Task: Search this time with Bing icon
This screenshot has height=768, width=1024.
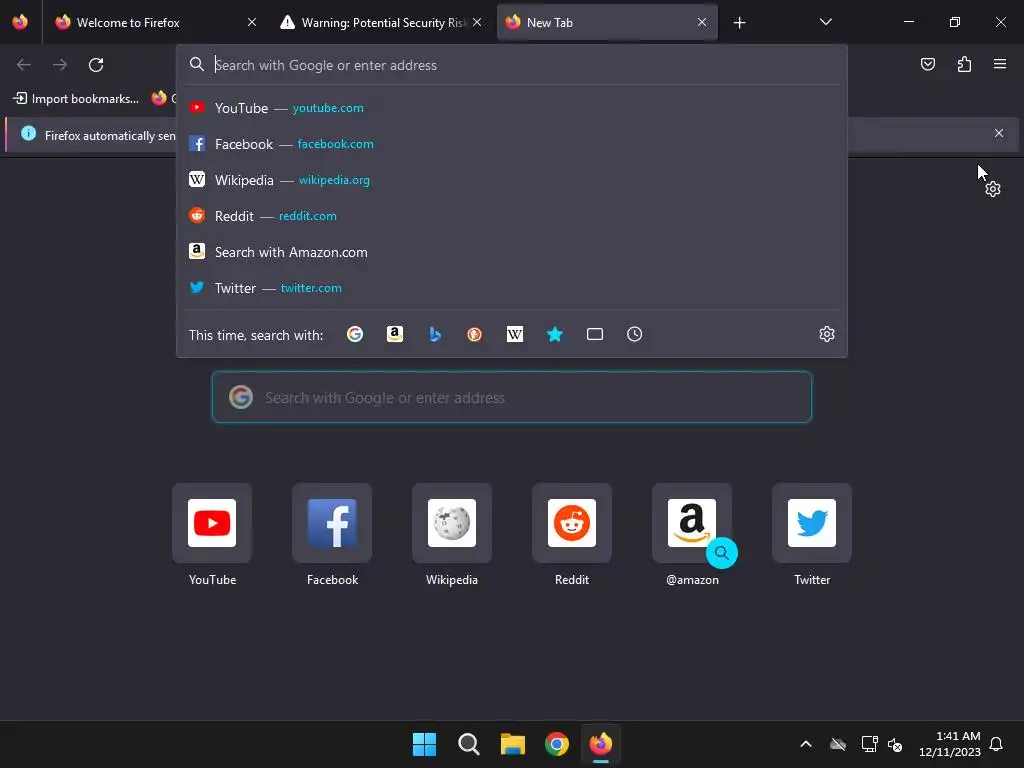Action: 435,334
